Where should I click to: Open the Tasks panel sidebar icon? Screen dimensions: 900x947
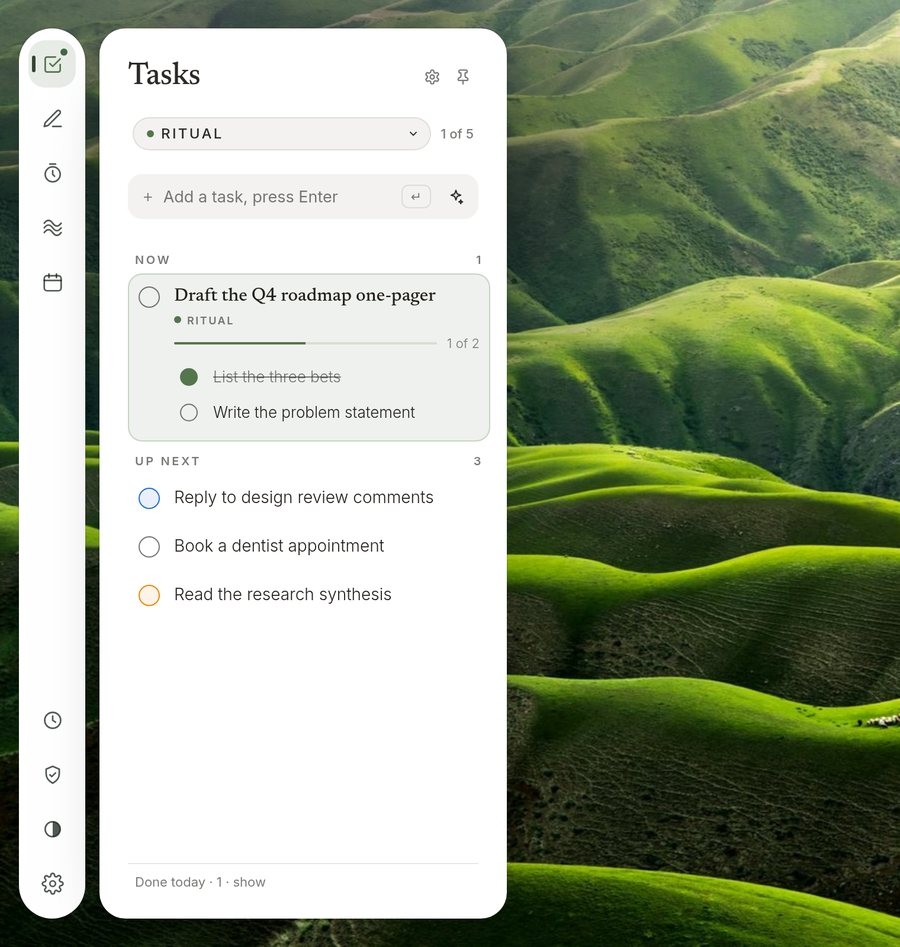click(53, 64)
